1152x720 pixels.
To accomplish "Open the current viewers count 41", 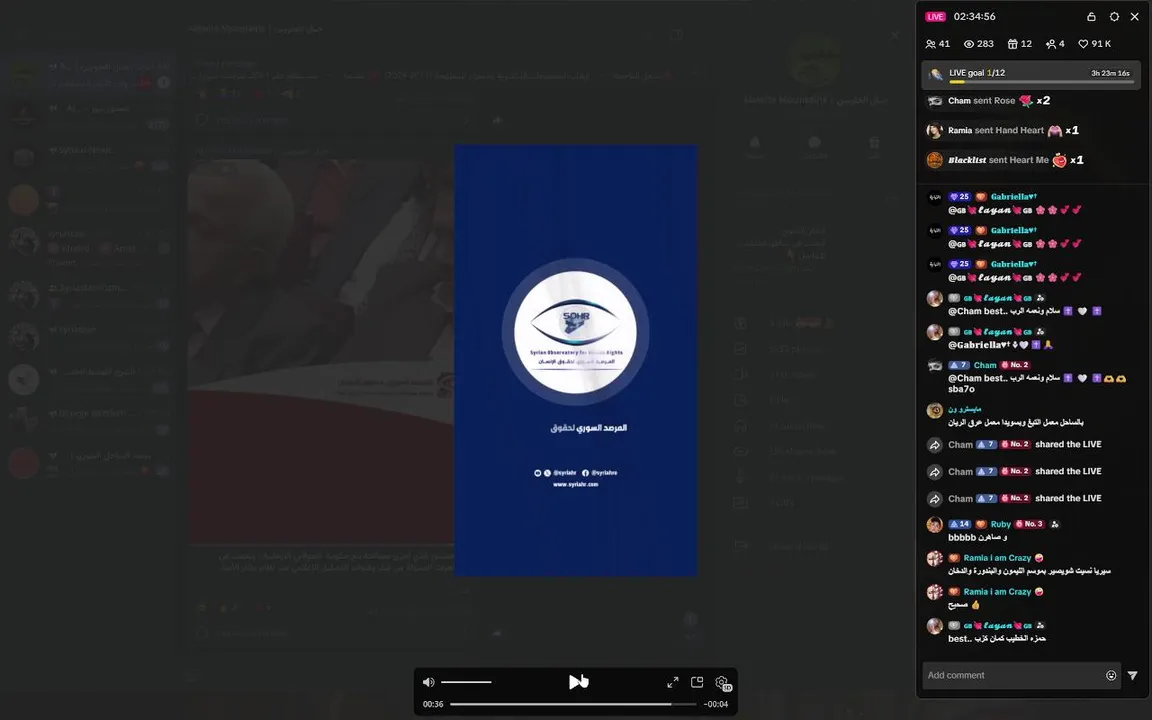I will [937, 44].
